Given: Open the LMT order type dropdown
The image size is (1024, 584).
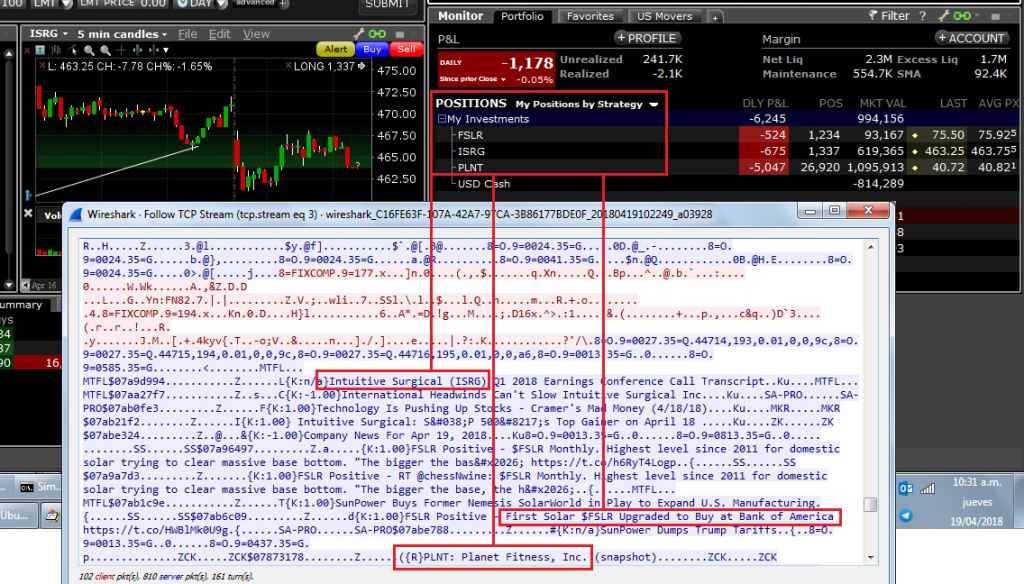Looking at the screenshot, I should pos(66,4).
